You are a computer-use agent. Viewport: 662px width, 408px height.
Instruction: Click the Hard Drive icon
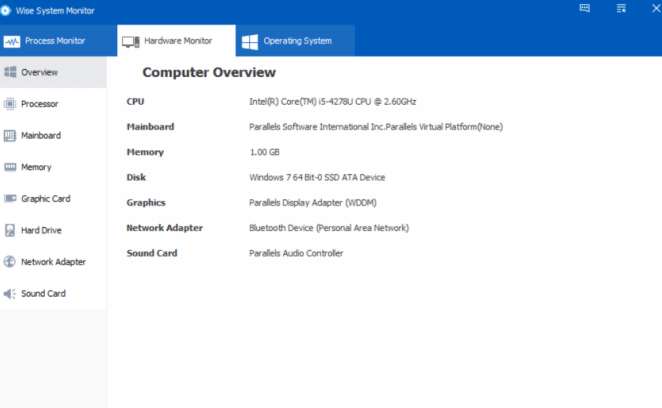(x=10, y=230)
